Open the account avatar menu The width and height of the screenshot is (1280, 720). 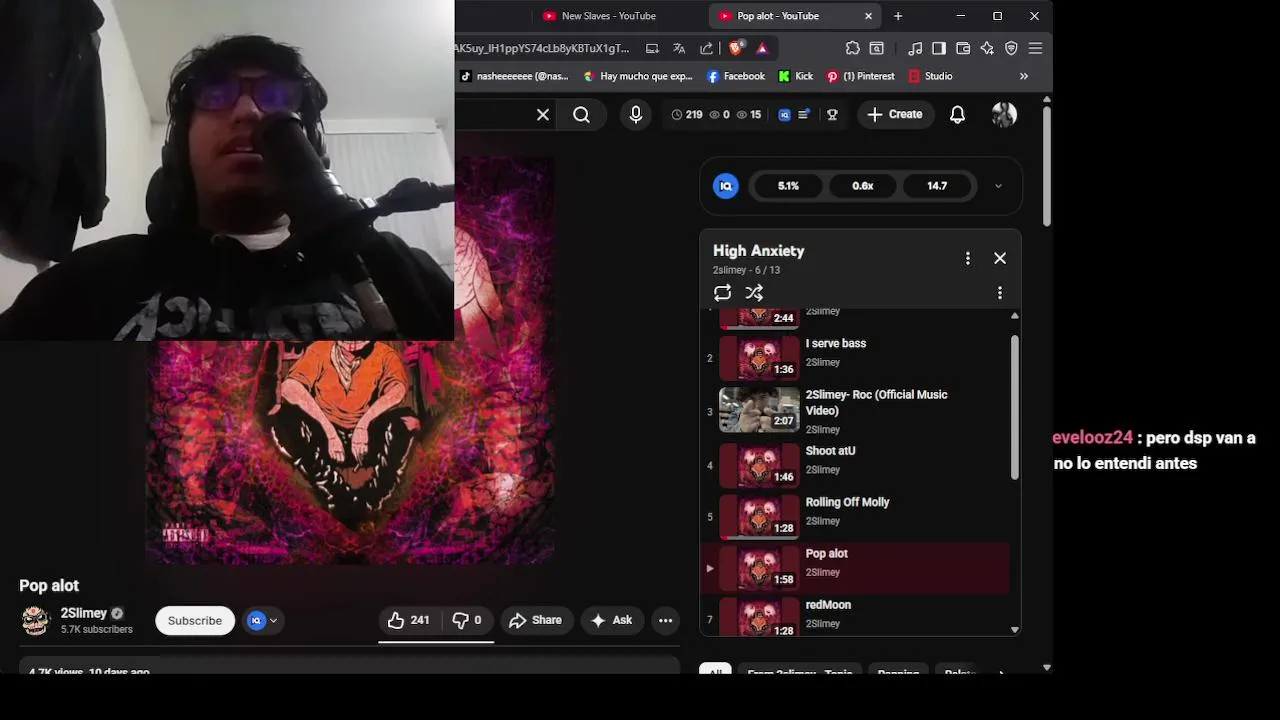click(1004, 115)
